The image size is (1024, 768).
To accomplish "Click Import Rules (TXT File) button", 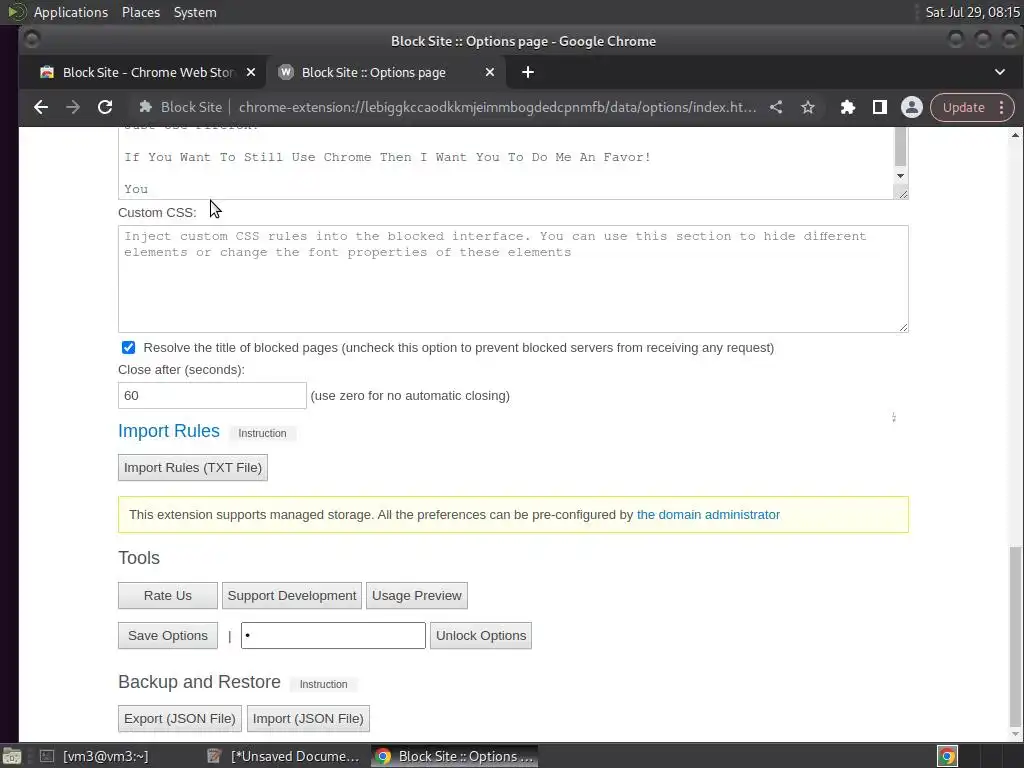I will point(193,468).
